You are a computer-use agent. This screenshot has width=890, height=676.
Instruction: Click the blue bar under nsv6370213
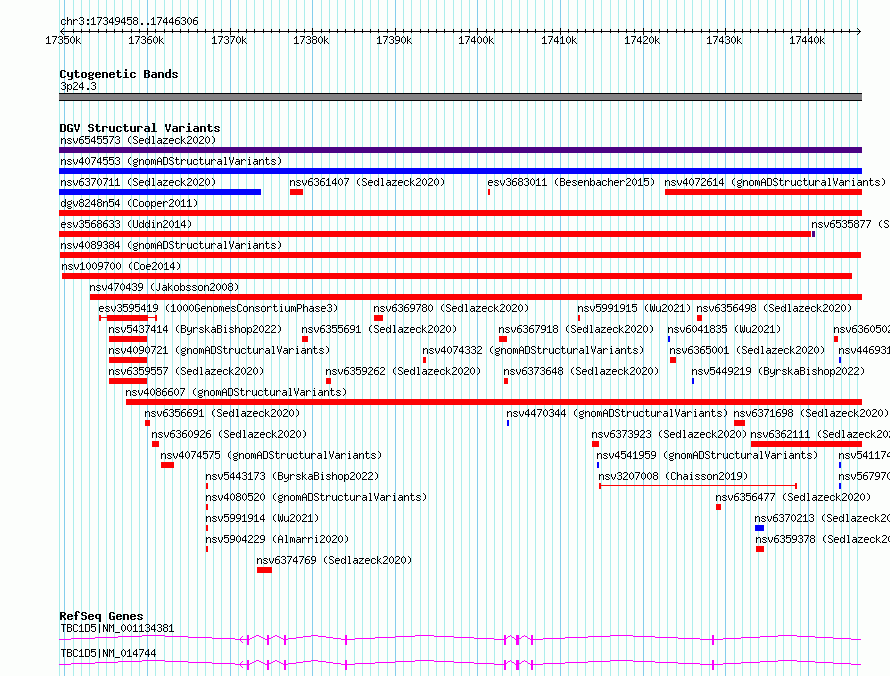[x=759, y=528]
